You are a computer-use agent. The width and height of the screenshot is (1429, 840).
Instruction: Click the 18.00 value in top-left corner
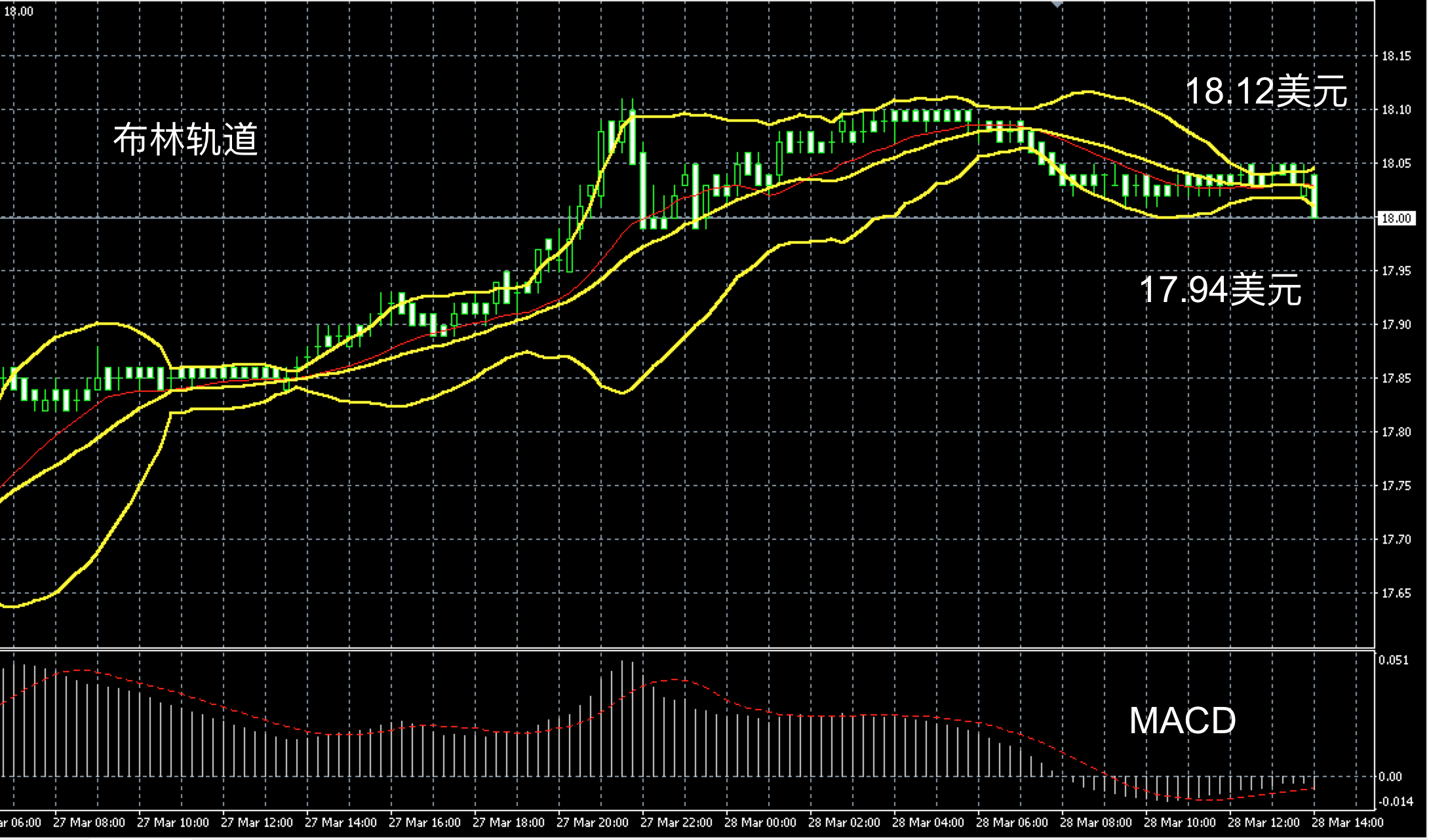tap(18, 11)
